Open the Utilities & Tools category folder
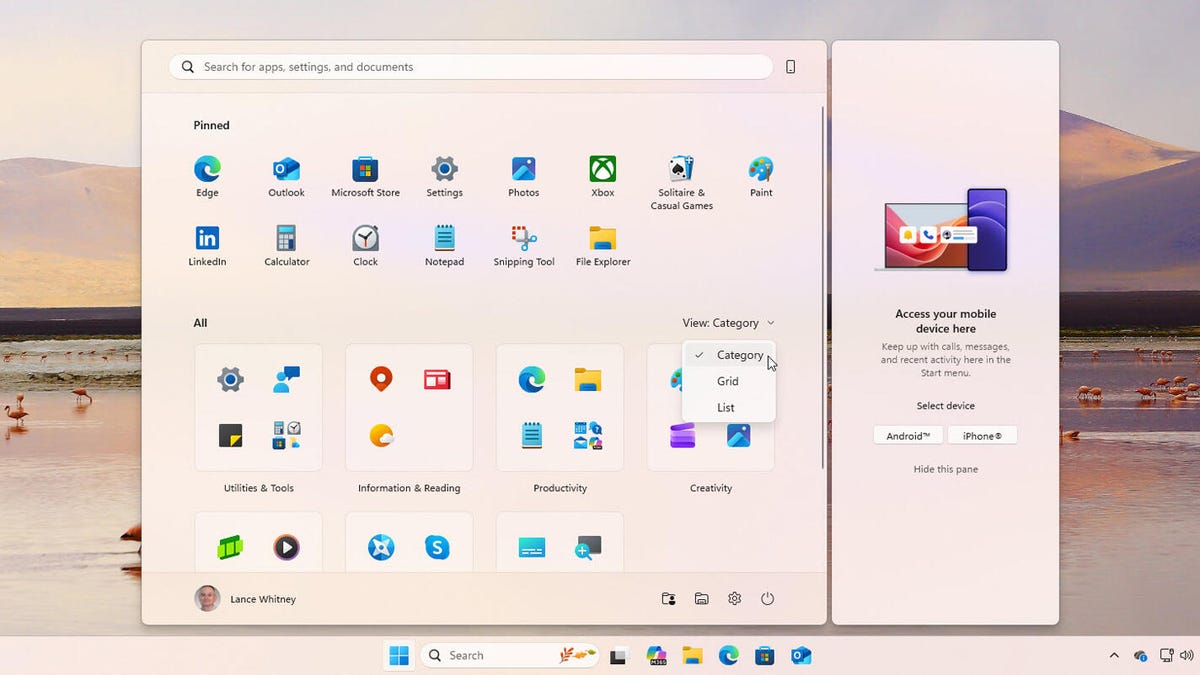The width and height of the screenshot is (1200, 675). (258, 408)
